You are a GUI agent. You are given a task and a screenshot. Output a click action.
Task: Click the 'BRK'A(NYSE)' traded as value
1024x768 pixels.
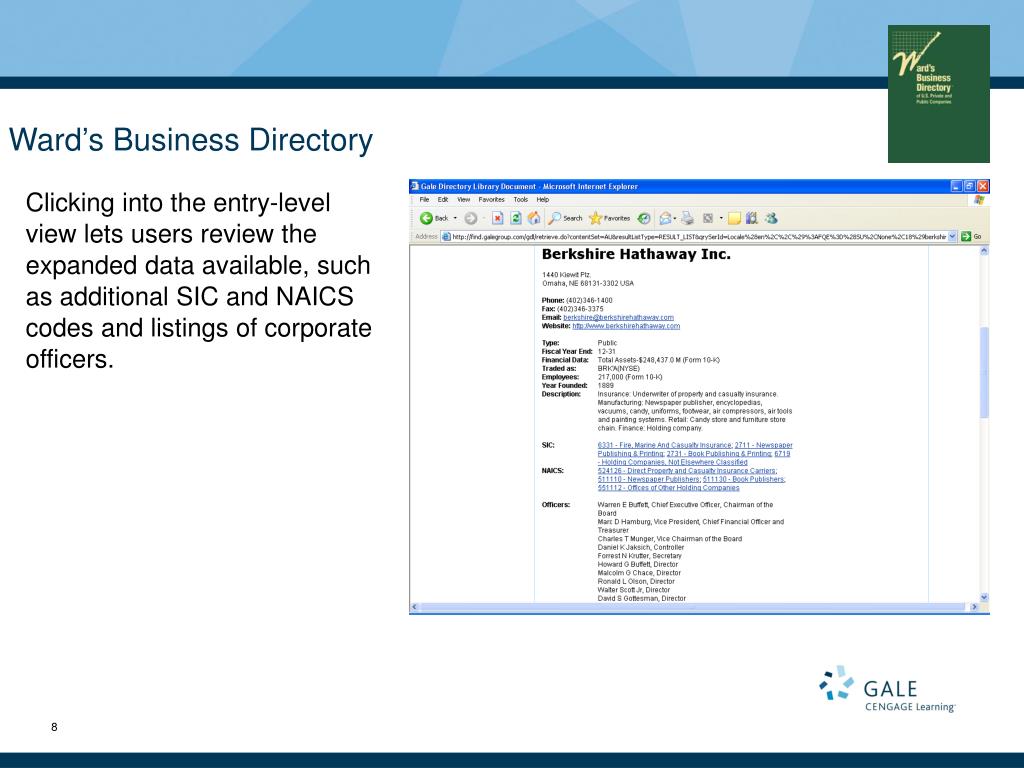pos(618,368)
